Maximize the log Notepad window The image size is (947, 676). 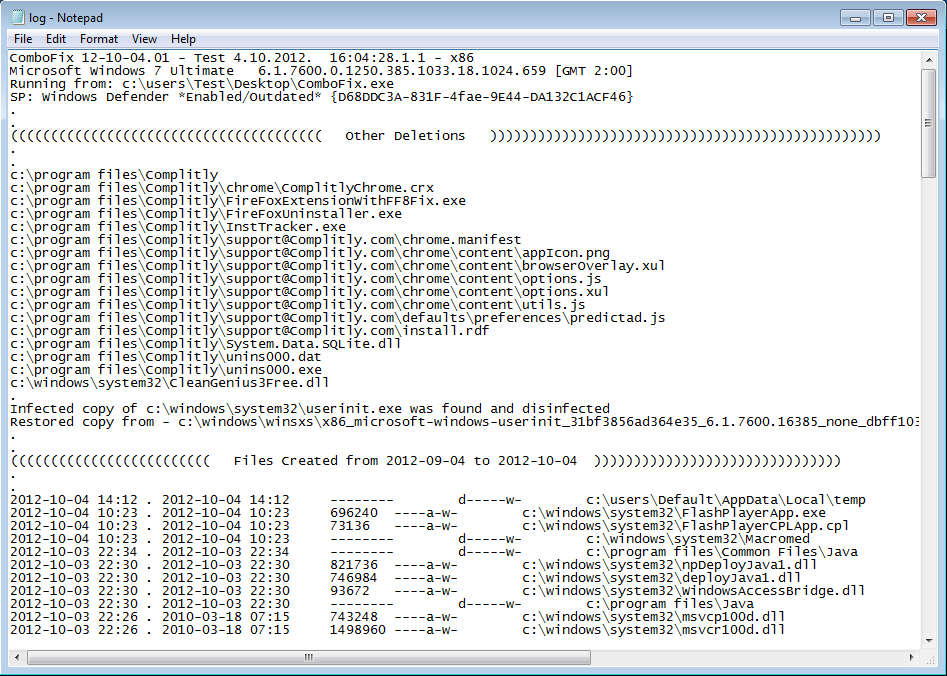(888, 18)
